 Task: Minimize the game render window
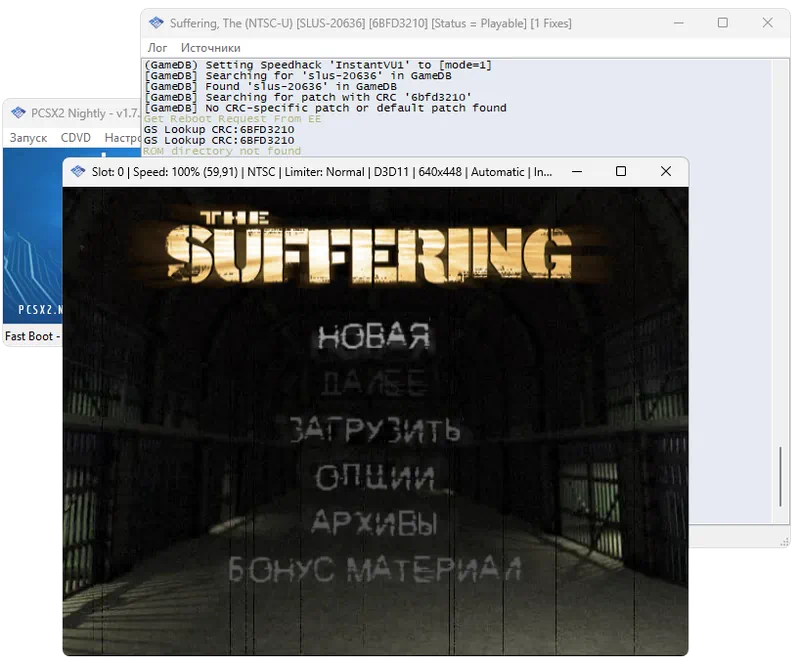[577, 172]
